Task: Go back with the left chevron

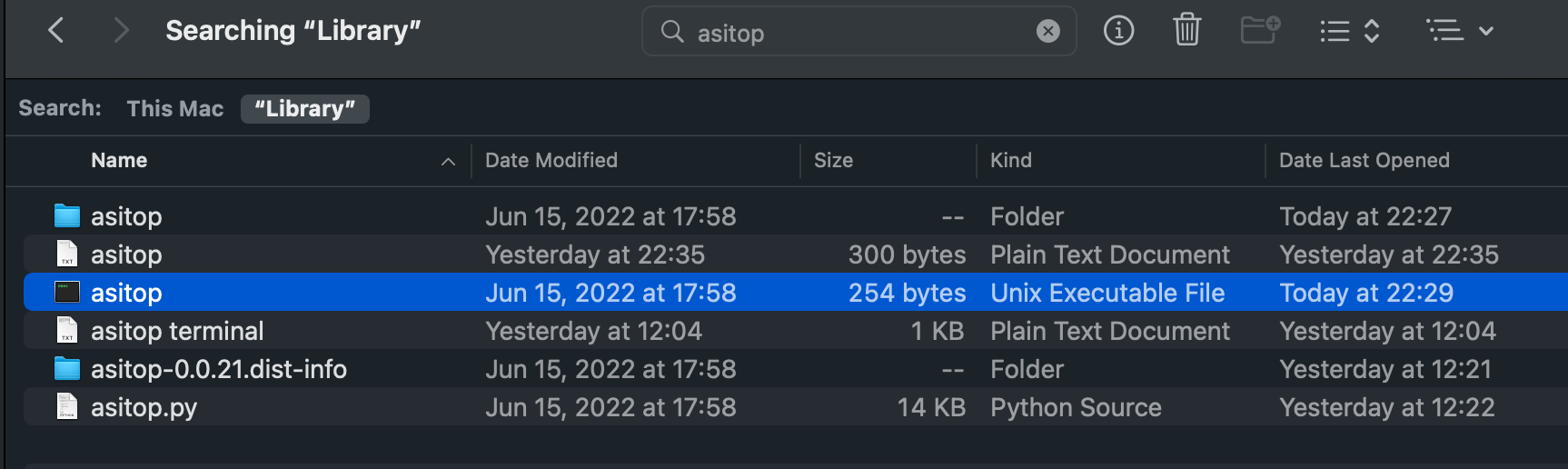Action: pyautogui.click(x=56, y=31)
